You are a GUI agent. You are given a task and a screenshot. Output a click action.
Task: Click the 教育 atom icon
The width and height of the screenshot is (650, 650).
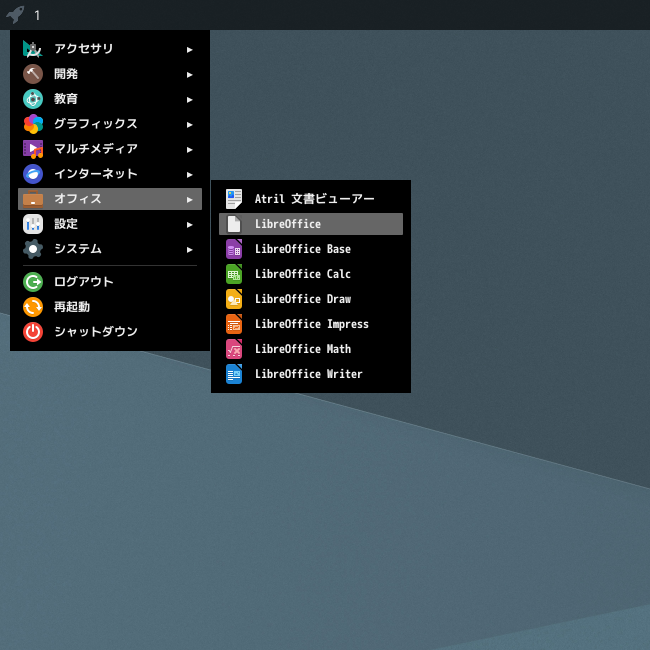[33, 99]
